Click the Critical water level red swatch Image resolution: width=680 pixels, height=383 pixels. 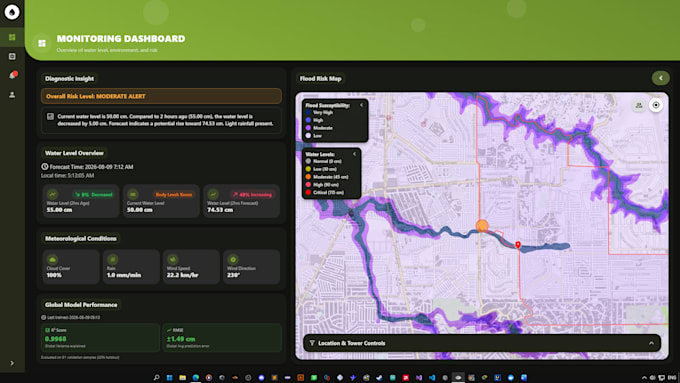[308, 192]
